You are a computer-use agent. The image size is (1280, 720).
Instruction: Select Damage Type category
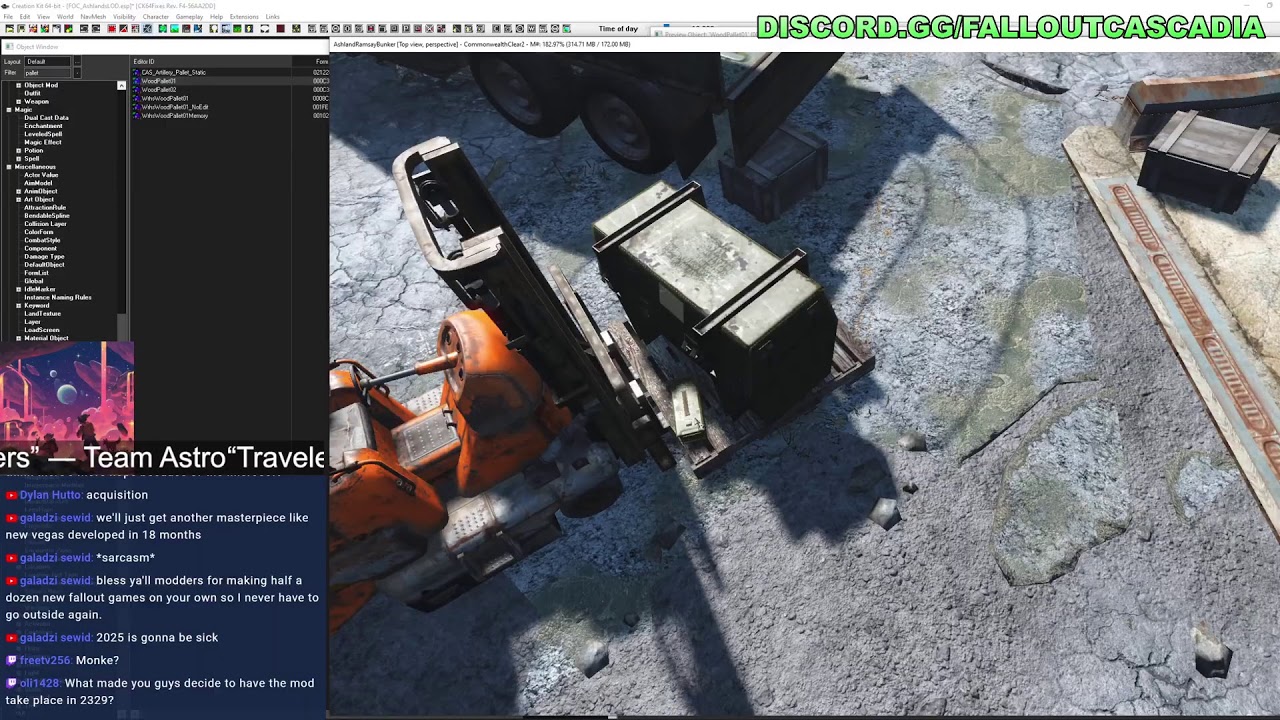[44, 256]
